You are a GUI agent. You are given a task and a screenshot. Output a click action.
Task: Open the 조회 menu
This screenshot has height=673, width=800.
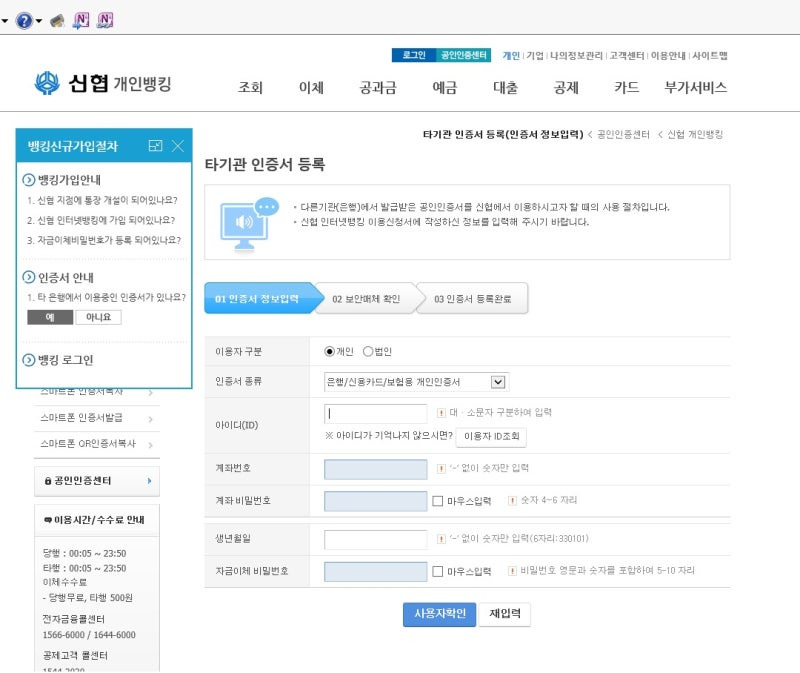pyautogui.click(x=251, y=88)
